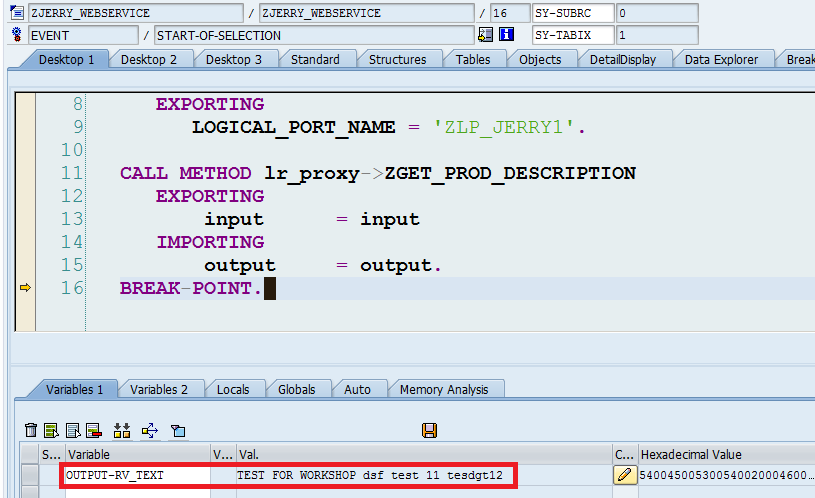Click the yellow box with blue arrows icon
The image size is (815, 498).
pos(150,430)
